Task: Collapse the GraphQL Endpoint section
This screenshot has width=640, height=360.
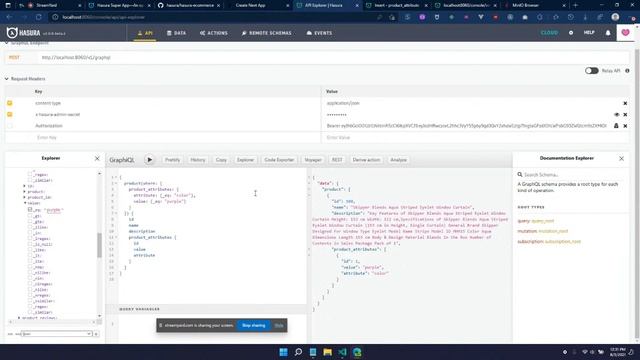Action: pyautogui.click(x=7, y=43)
